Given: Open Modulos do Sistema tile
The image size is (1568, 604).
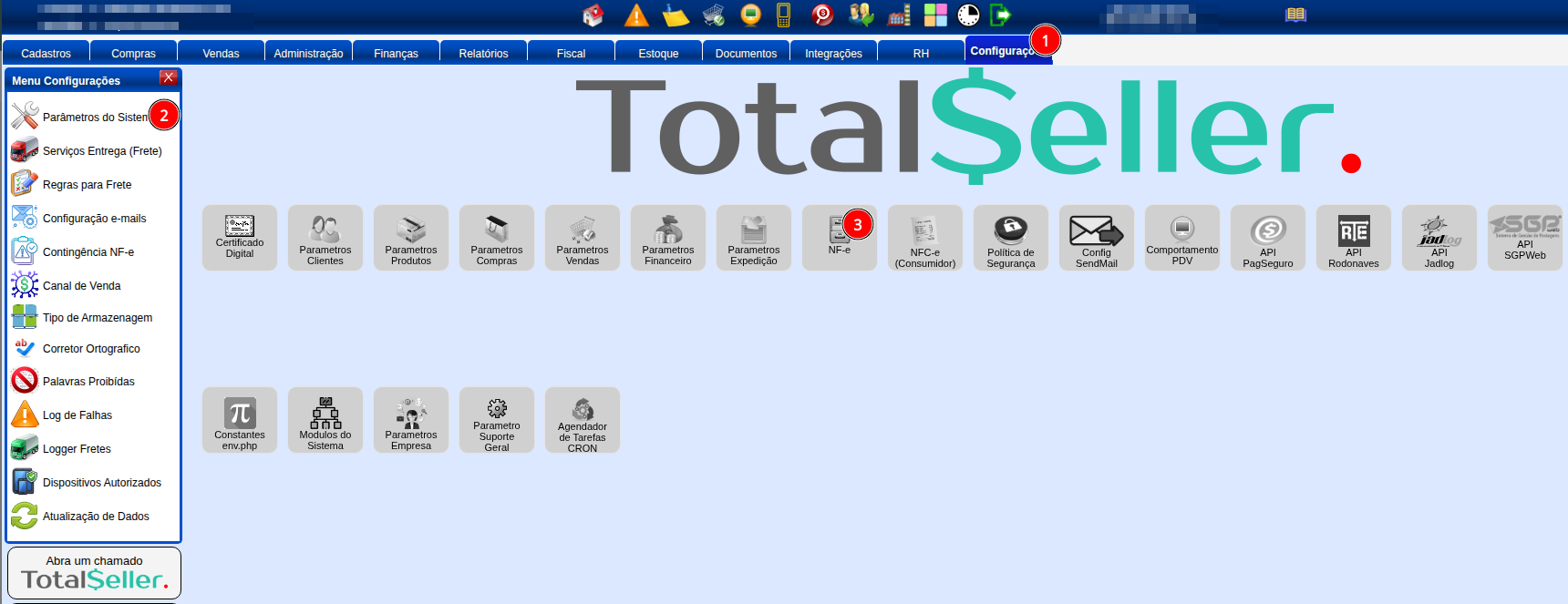Looking at the screenshot, I should [325, 420].
